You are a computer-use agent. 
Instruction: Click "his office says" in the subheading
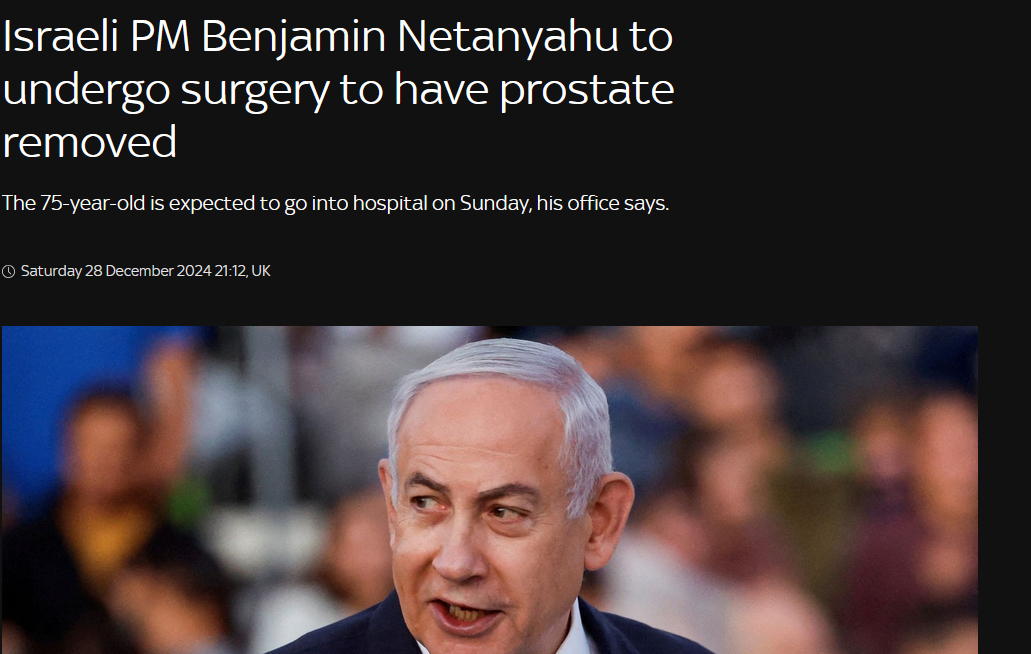[602, 203]
